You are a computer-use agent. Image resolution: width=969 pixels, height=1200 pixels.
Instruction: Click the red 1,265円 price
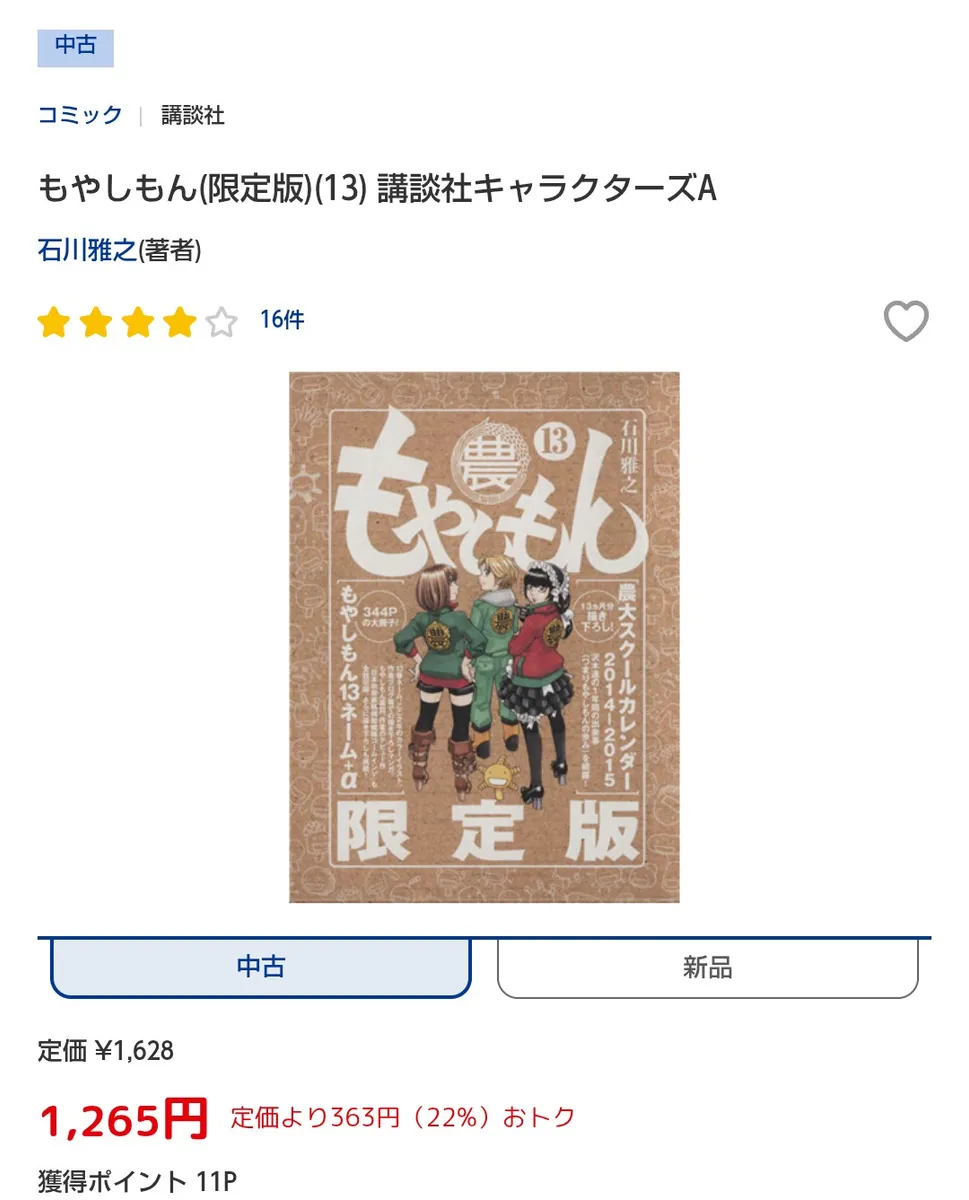[123, 1118]
